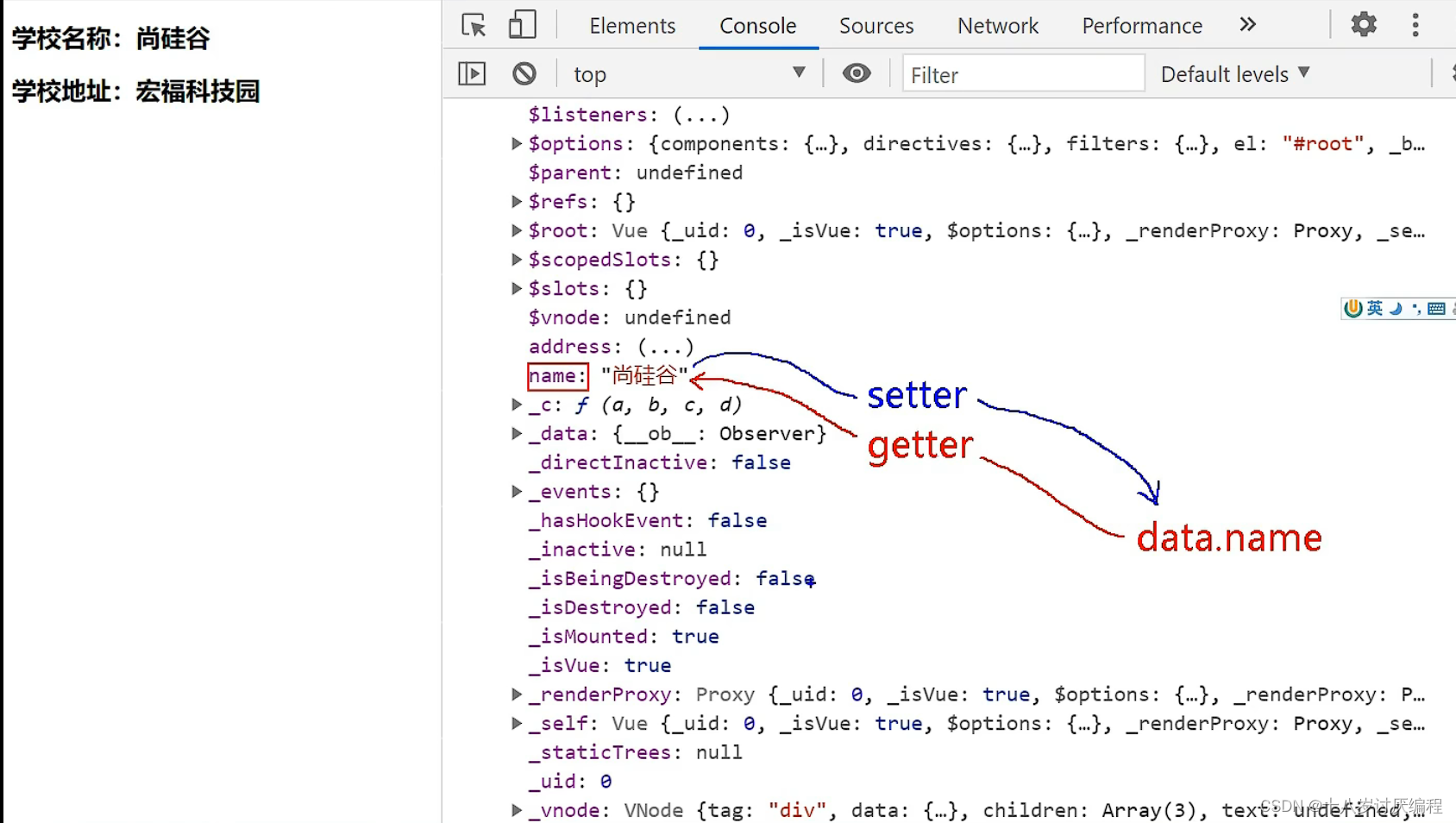Image resolution: width=1456 pixels, height=823 pixels.
Task: Focus the console Filter field
Action: point(1024,74)
